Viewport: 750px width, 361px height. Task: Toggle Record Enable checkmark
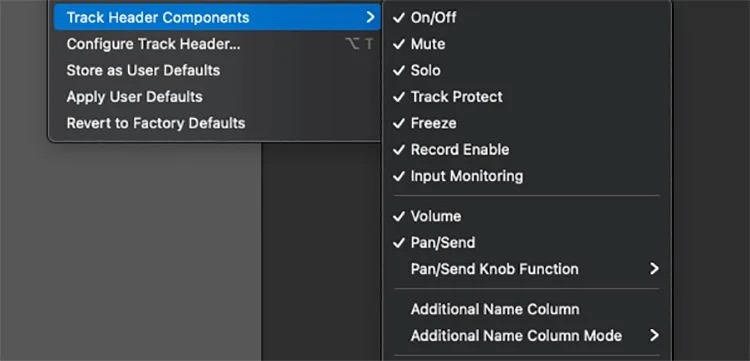[x=526, y=150]
